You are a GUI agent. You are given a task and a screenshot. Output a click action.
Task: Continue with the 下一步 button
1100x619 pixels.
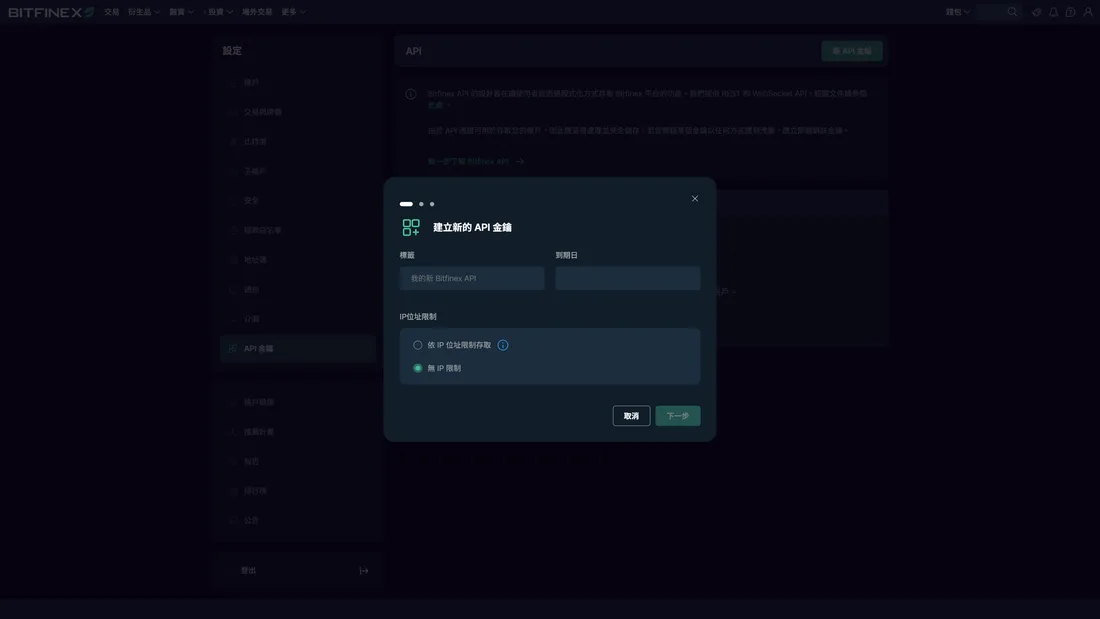coord(677,415)
